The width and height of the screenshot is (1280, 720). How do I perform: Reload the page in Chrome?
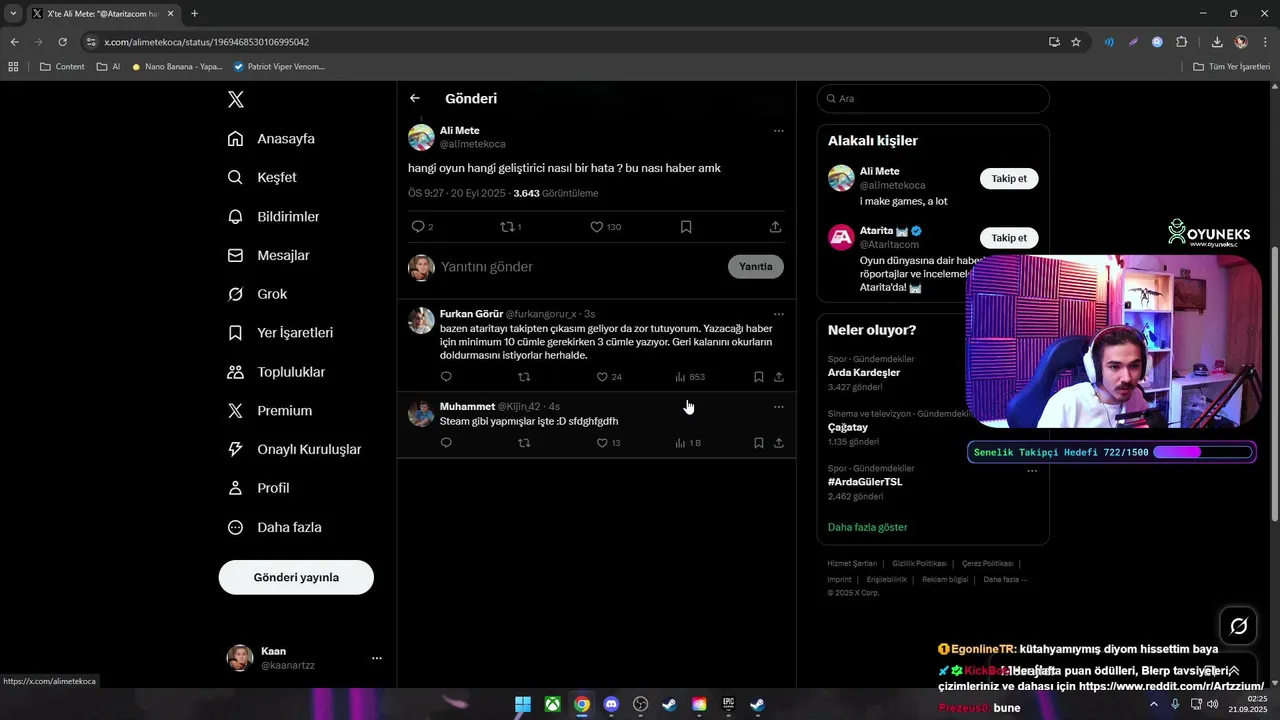click(62, 42)
